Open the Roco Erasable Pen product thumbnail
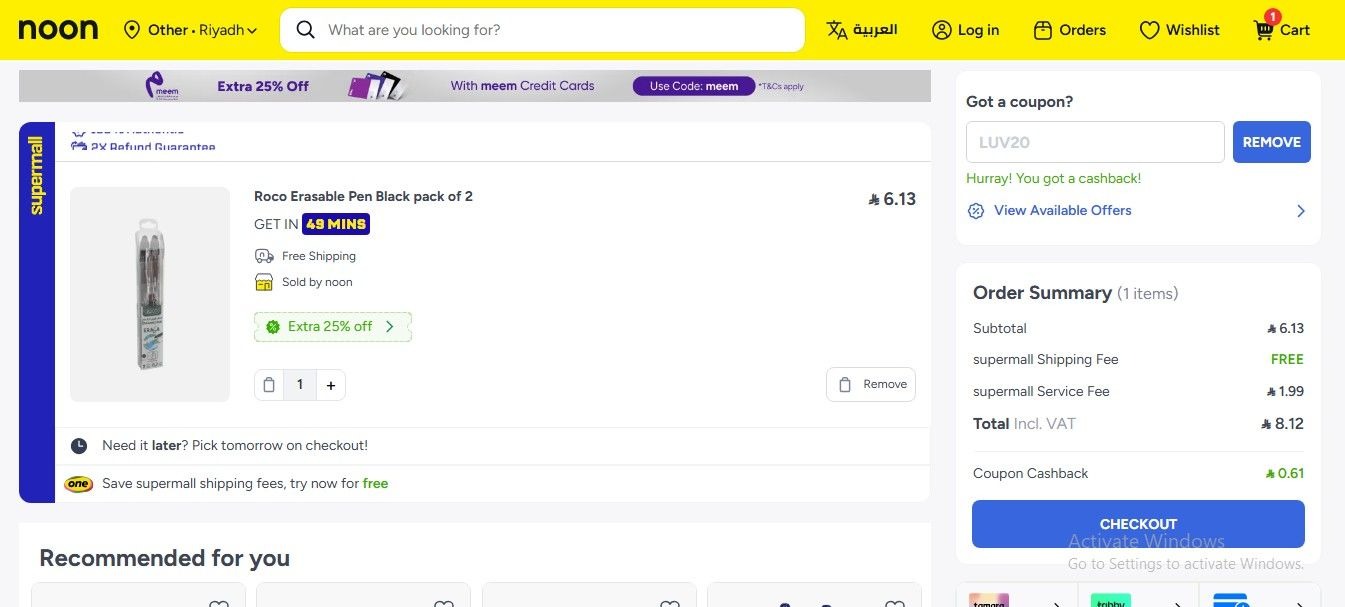This screenshot has height=607, width=1345. 150,294
